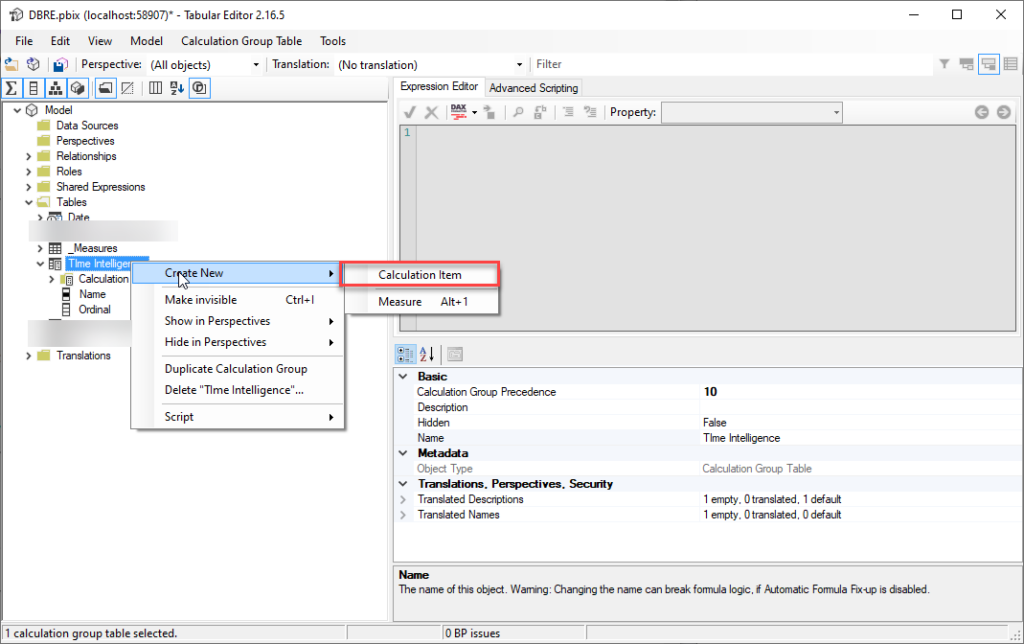Open the Property combo box

[752, 112]
